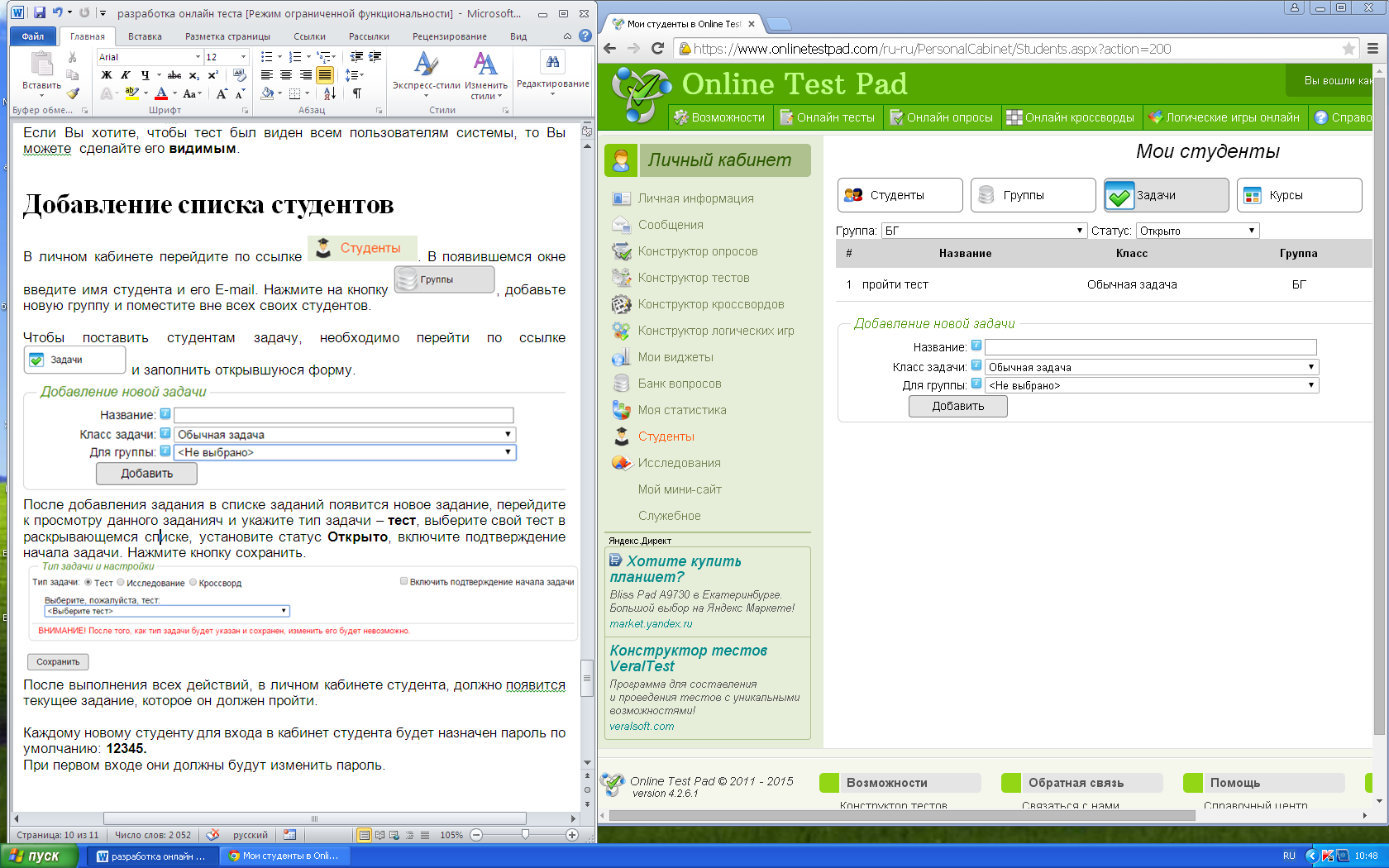This screenshot has width=1389, height=868.
Task: Click help icon next to Название field
Action: click(976, 346)
